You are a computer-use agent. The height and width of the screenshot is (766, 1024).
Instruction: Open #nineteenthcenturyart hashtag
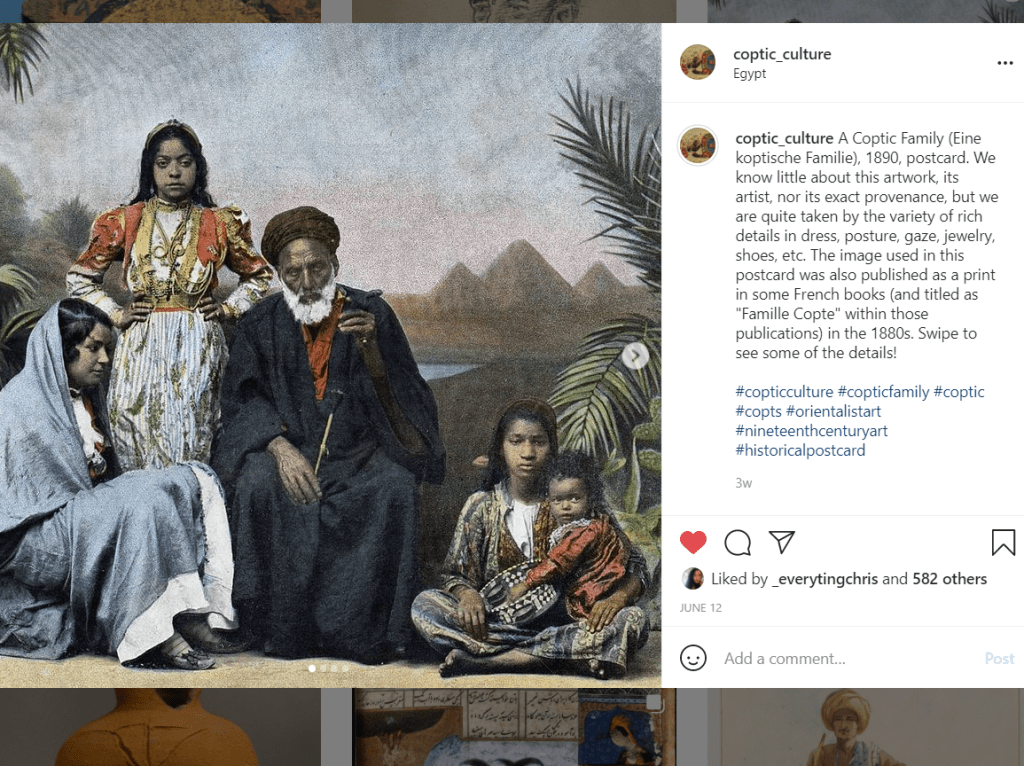click(x=811, y=431)
